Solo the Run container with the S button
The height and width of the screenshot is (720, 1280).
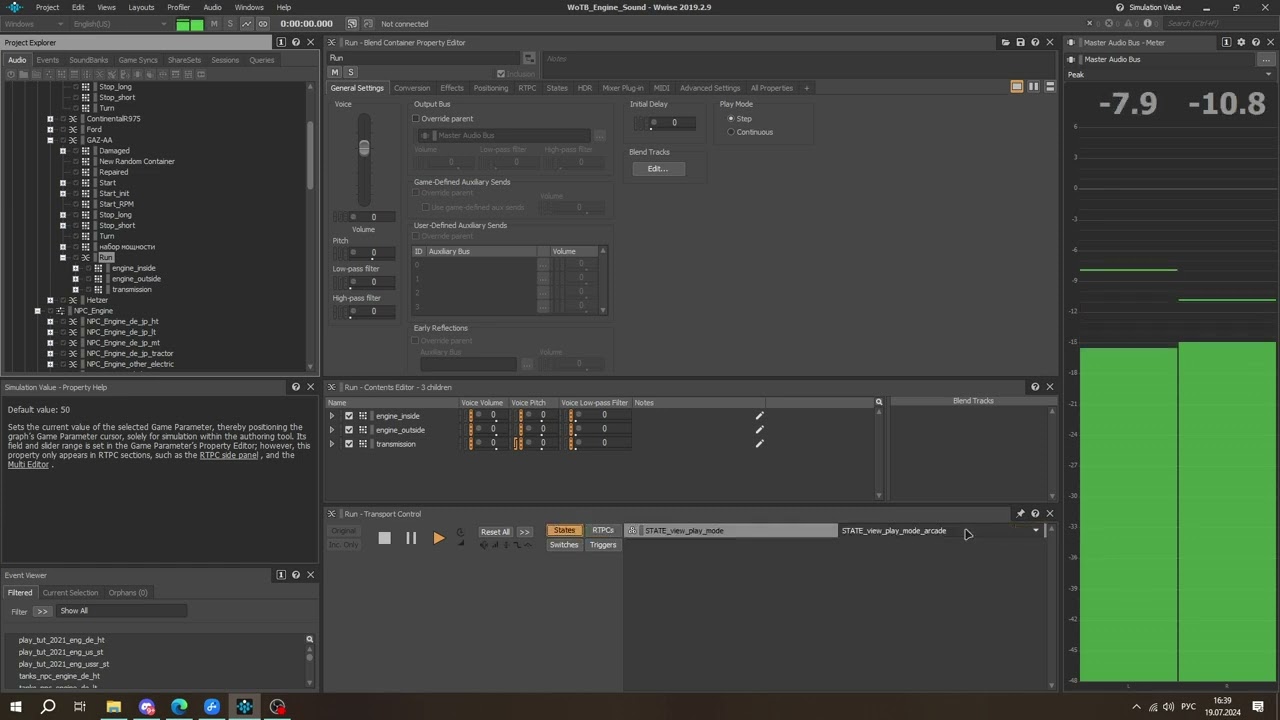tap(351, 72)
